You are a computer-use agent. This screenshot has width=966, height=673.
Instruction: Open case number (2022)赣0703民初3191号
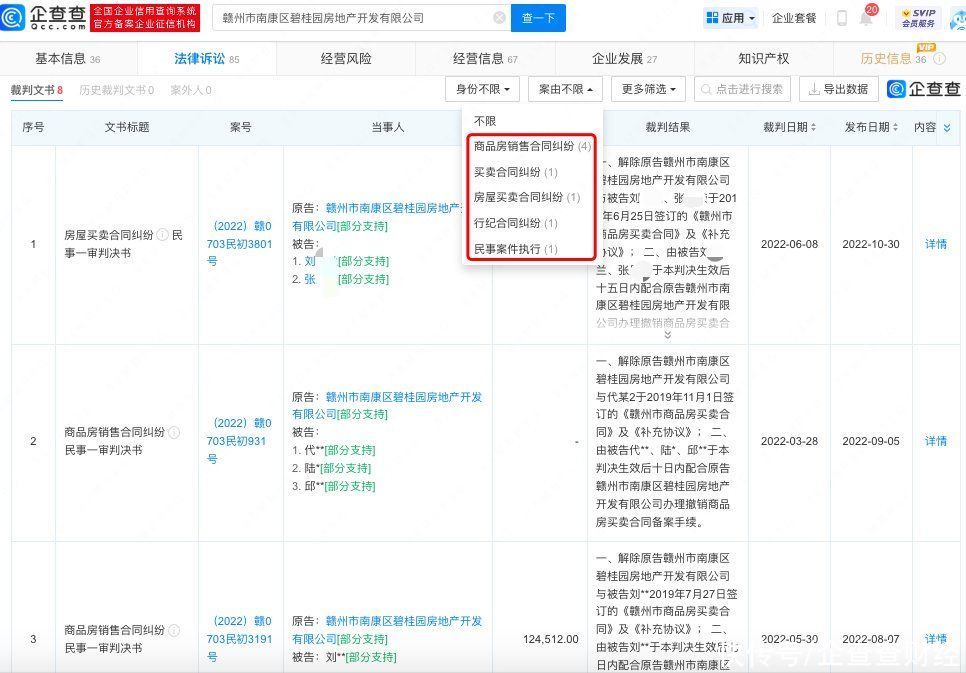click(x=240, y=638)
